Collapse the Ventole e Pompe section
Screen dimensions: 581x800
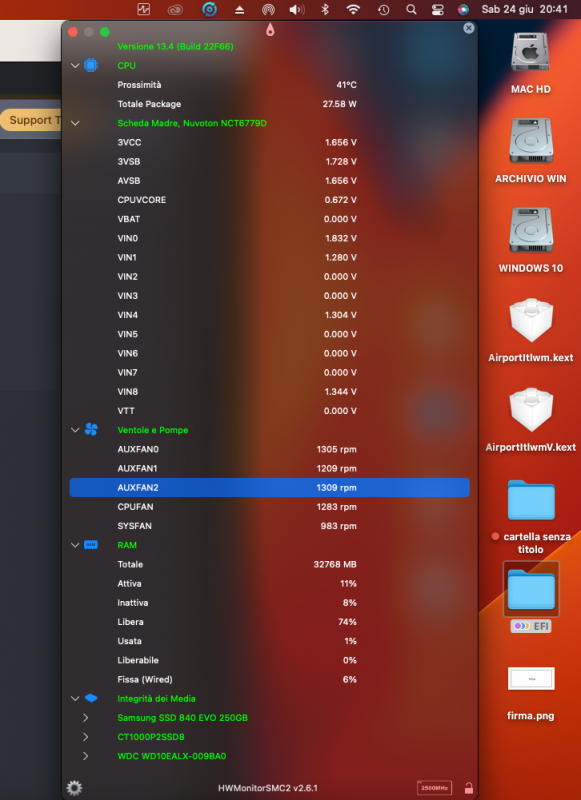pyautogui.click(x=75, y=430)
